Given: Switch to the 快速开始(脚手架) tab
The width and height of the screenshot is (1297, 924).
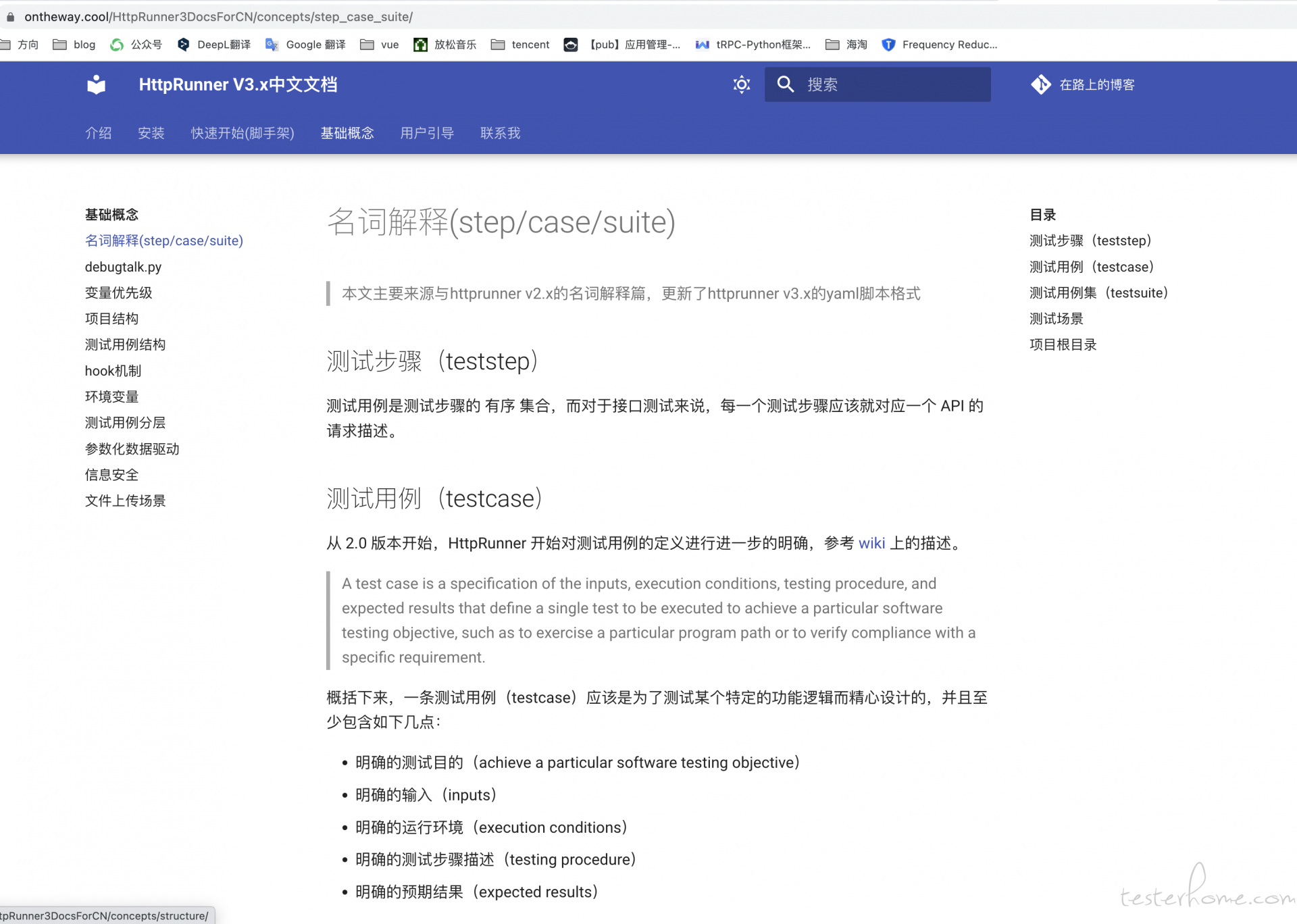Looking at the screenshot, I should click(x=243, y=133).
